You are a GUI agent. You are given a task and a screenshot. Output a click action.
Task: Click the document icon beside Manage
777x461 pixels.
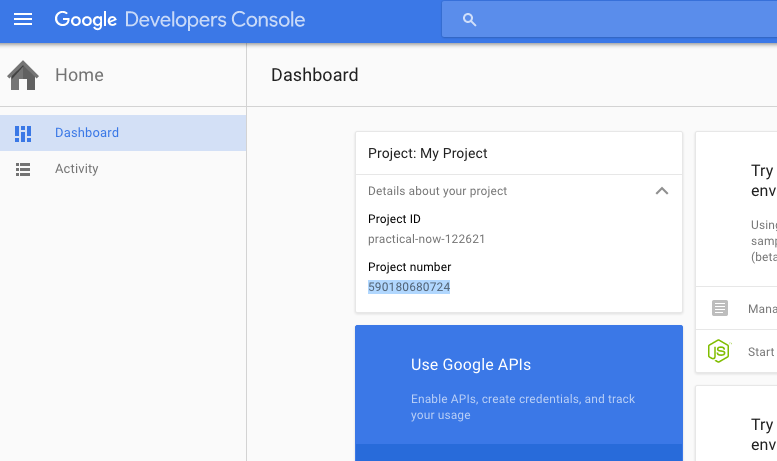point(720,308)
